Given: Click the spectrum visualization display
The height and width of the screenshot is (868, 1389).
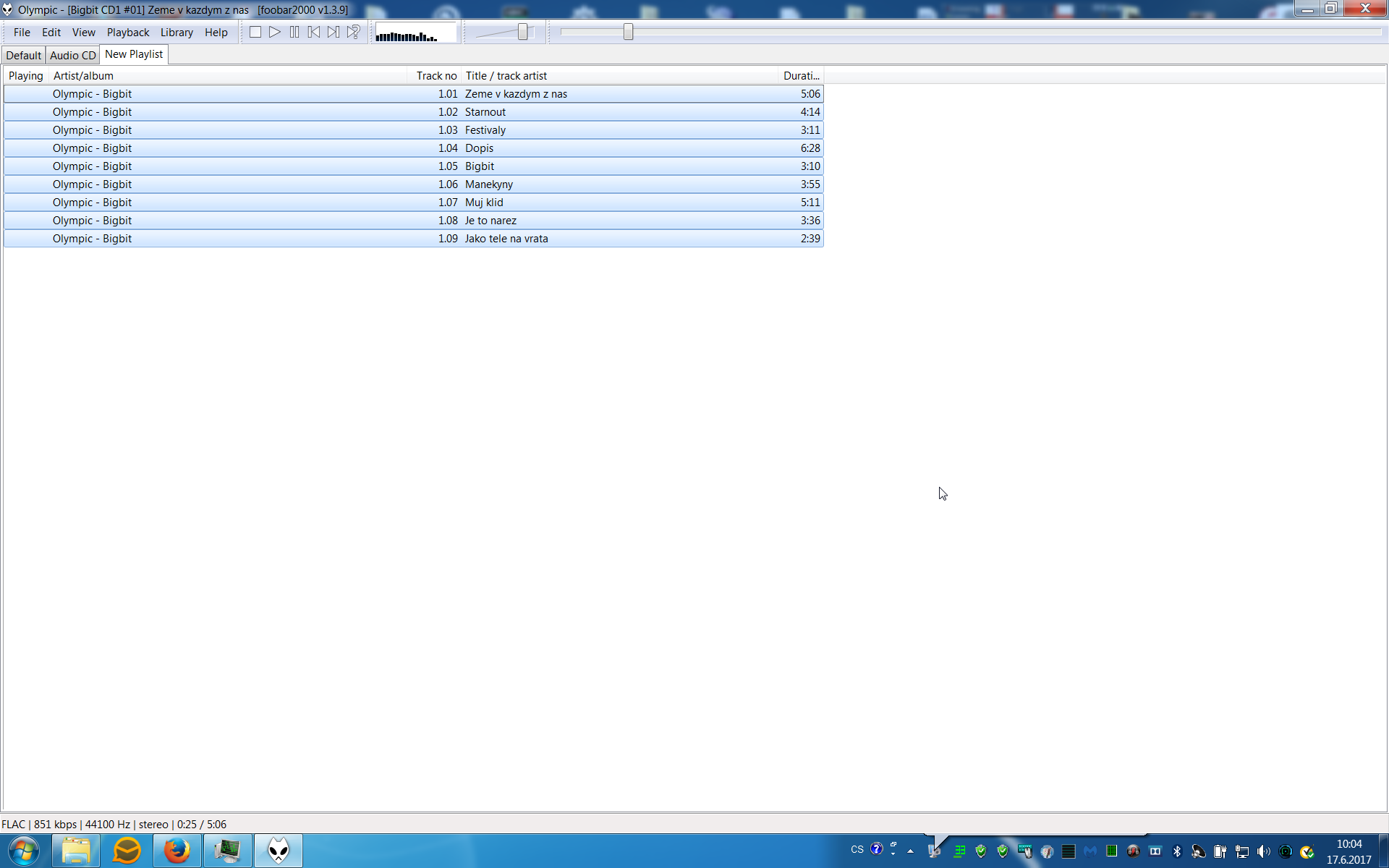Looking at the screenshot, I should pos(415,33).
